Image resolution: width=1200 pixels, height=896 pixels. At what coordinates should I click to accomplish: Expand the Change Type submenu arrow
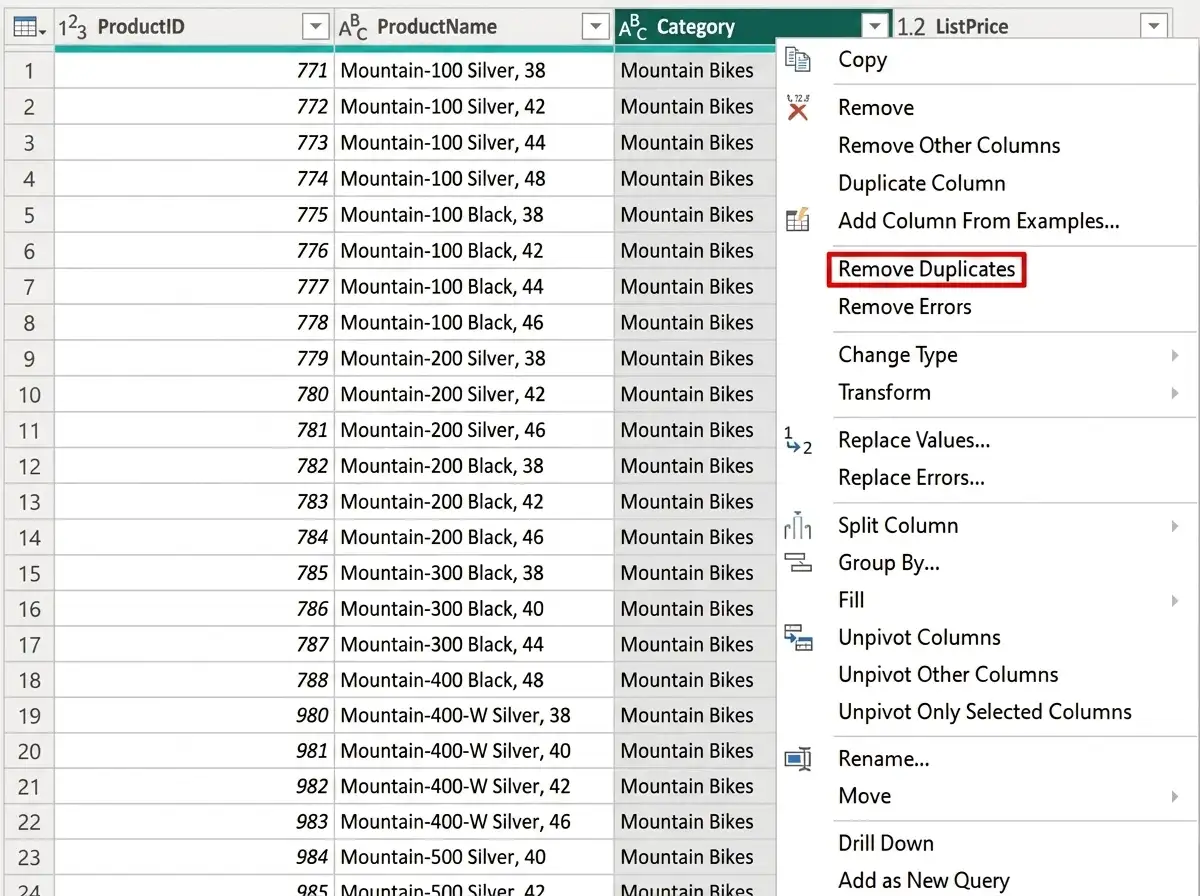[x=1175, y=355]
